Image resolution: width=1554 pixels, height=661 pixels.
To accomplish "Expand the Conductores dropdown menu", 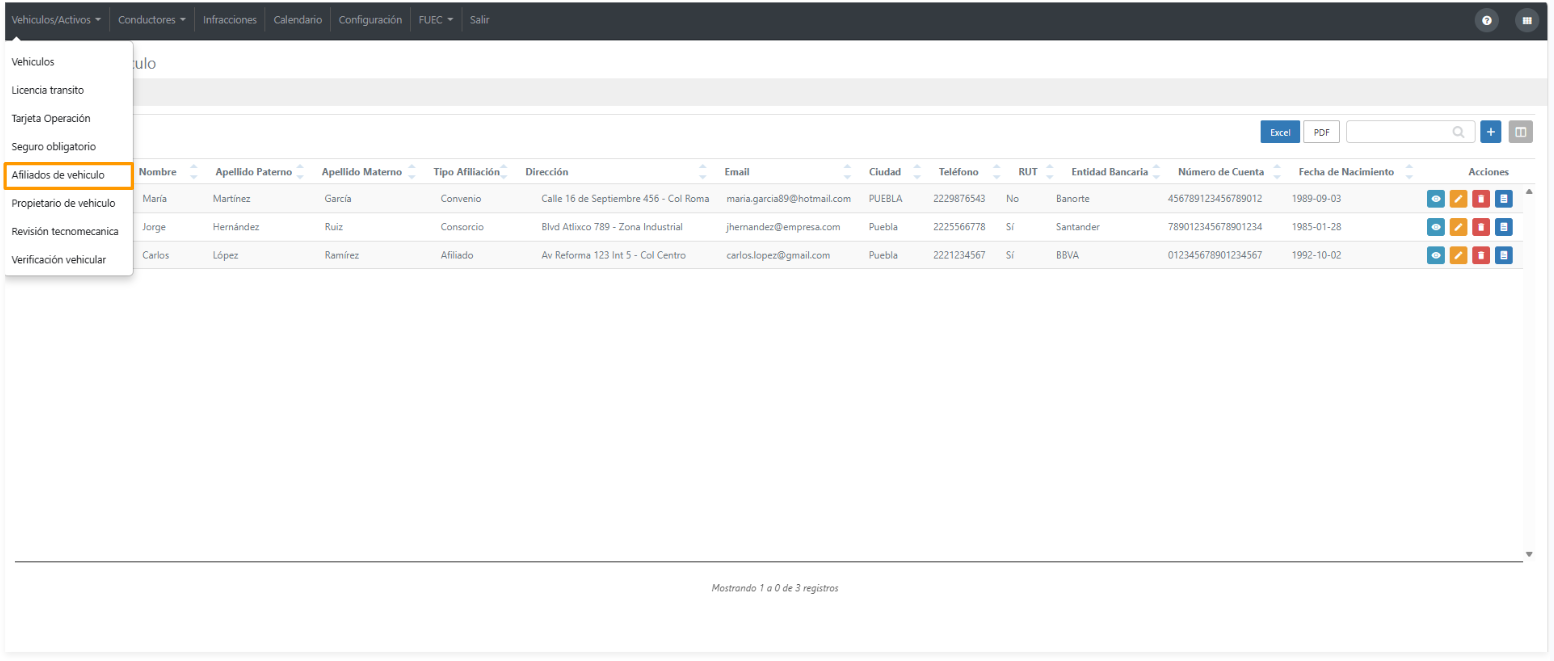I will click(x=152, y=20).
